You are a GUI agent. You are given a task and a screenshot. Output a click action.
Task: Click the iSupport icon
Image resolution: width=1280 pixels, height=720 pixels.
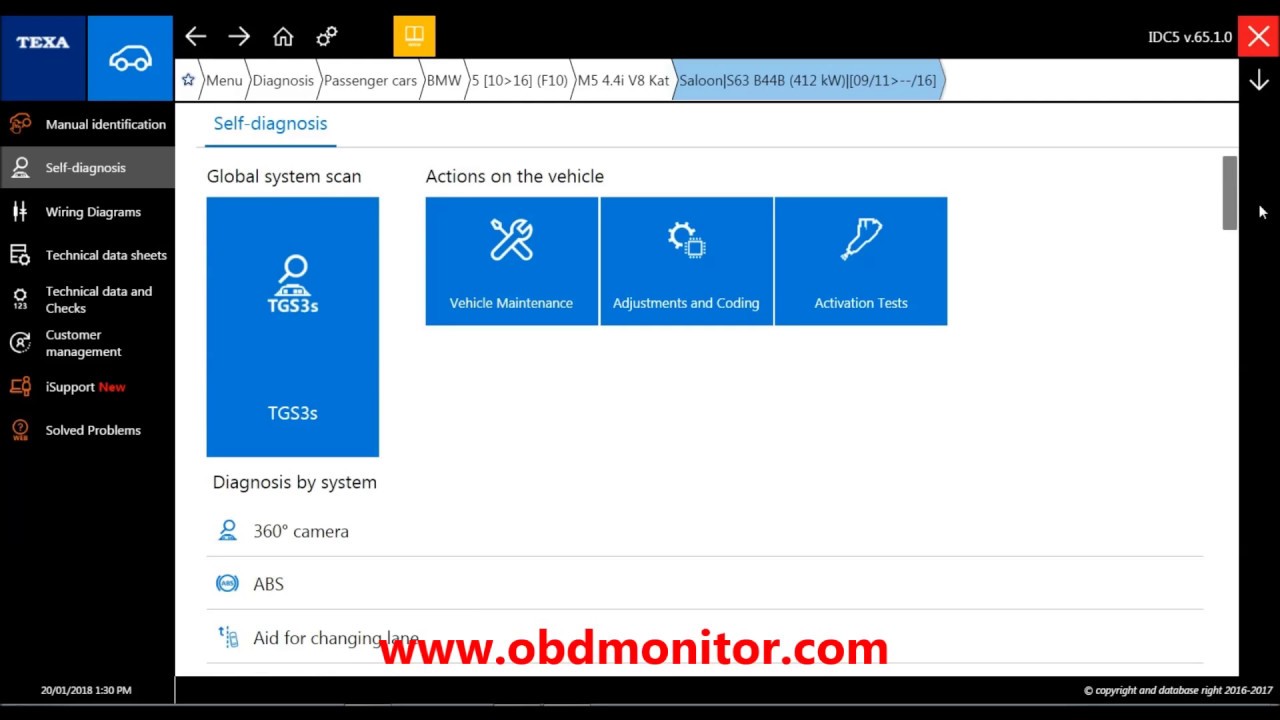pos(20,387)
